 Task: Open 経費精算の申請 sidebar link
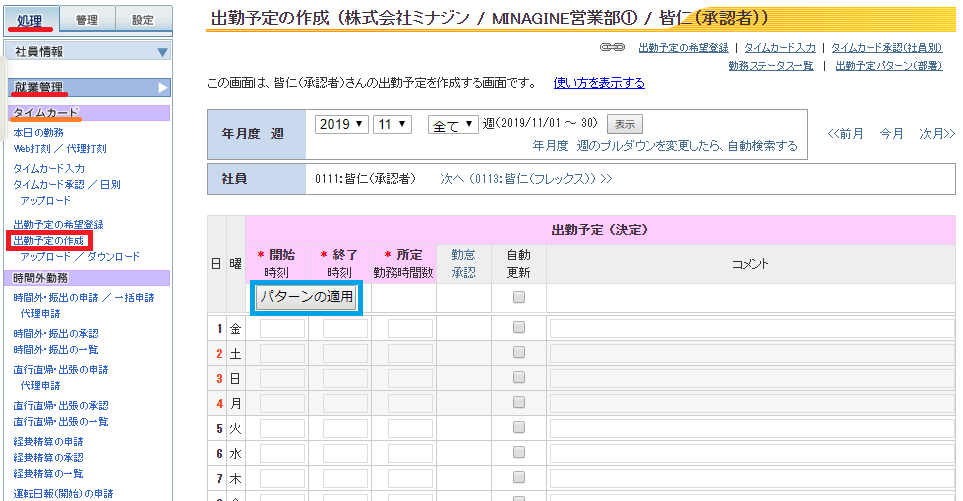point(49,441)
